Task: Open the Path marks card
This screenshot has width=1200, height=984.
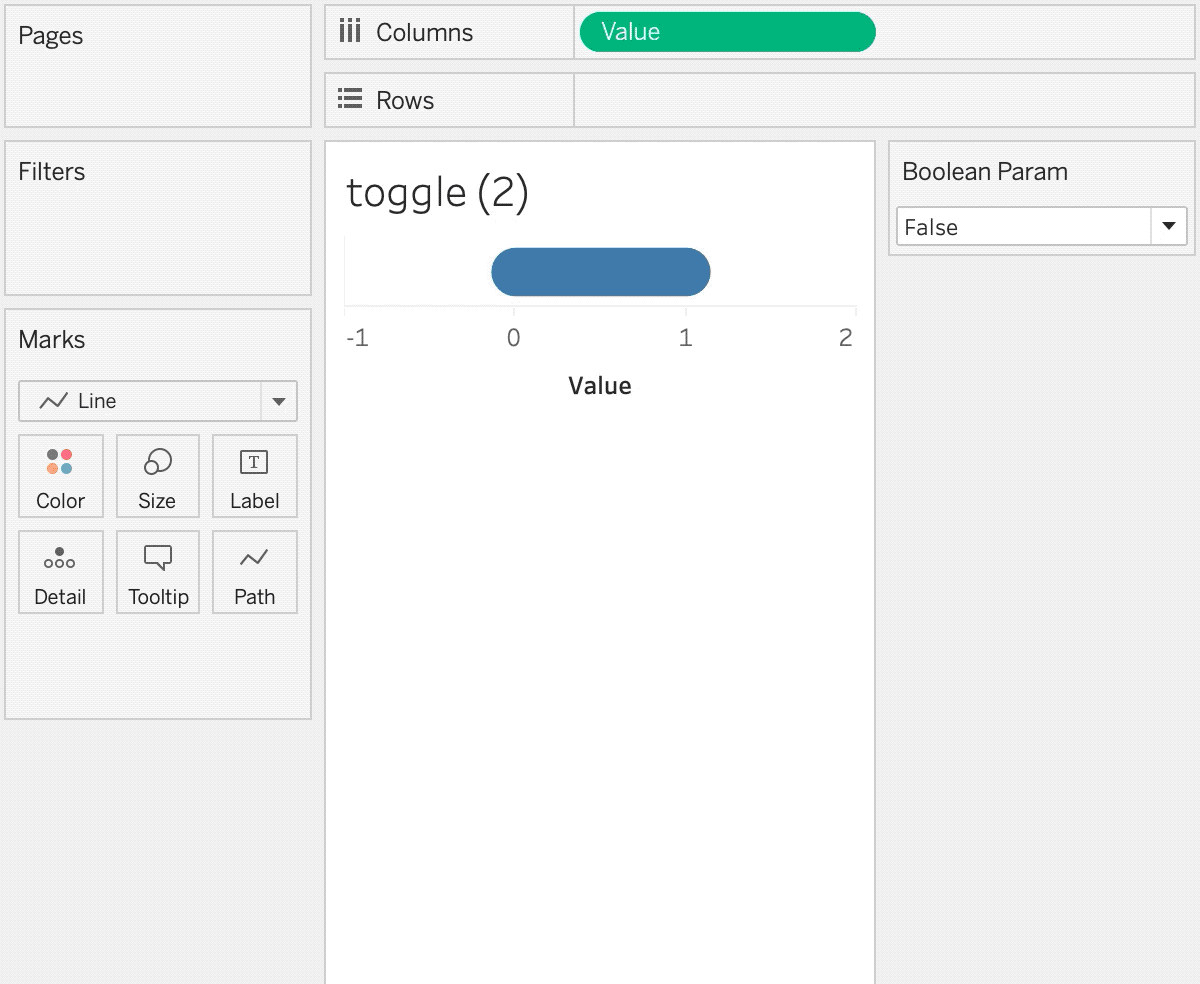Action: click(x=255, y=572)
